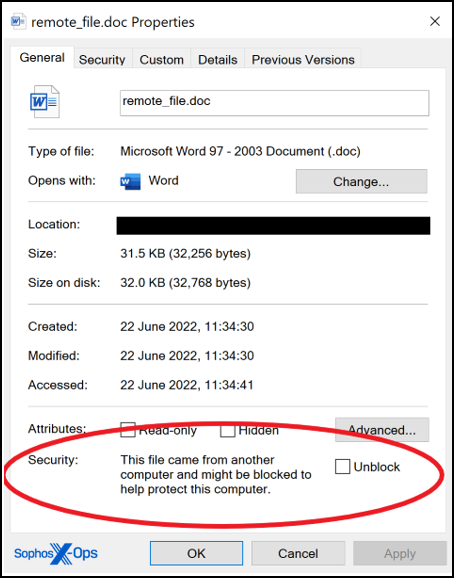Screen dimensions: 454x578
Task: Tick the Hidden attribute checkbox
Action: pyautogui.click(x=227, y=430)
